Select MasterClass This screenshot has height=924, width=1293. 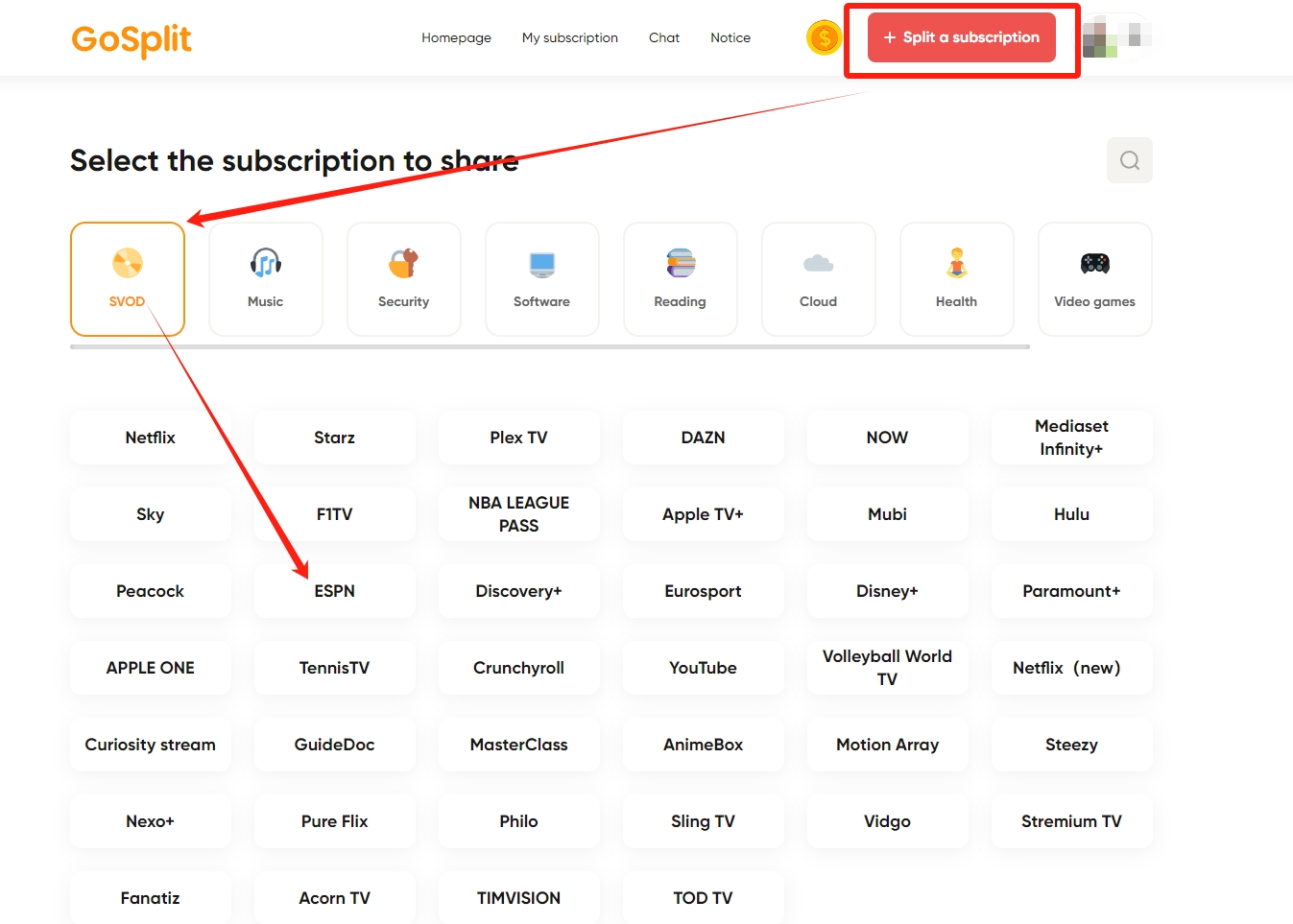pyautogui.click(x=519, y=745)
